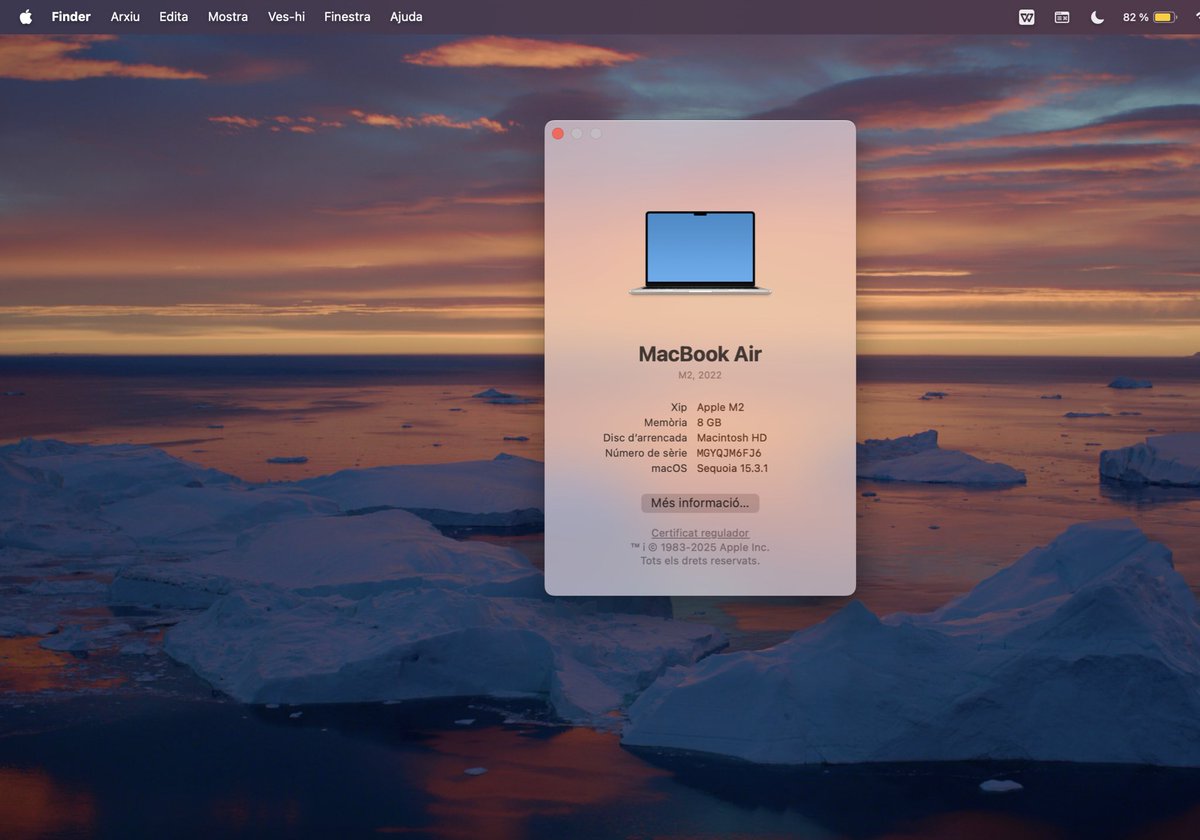Click the Macintosh HD startup disk value
Image resolution: width=1200 pixels, height=840 pixels.
(x=732, y=438)
